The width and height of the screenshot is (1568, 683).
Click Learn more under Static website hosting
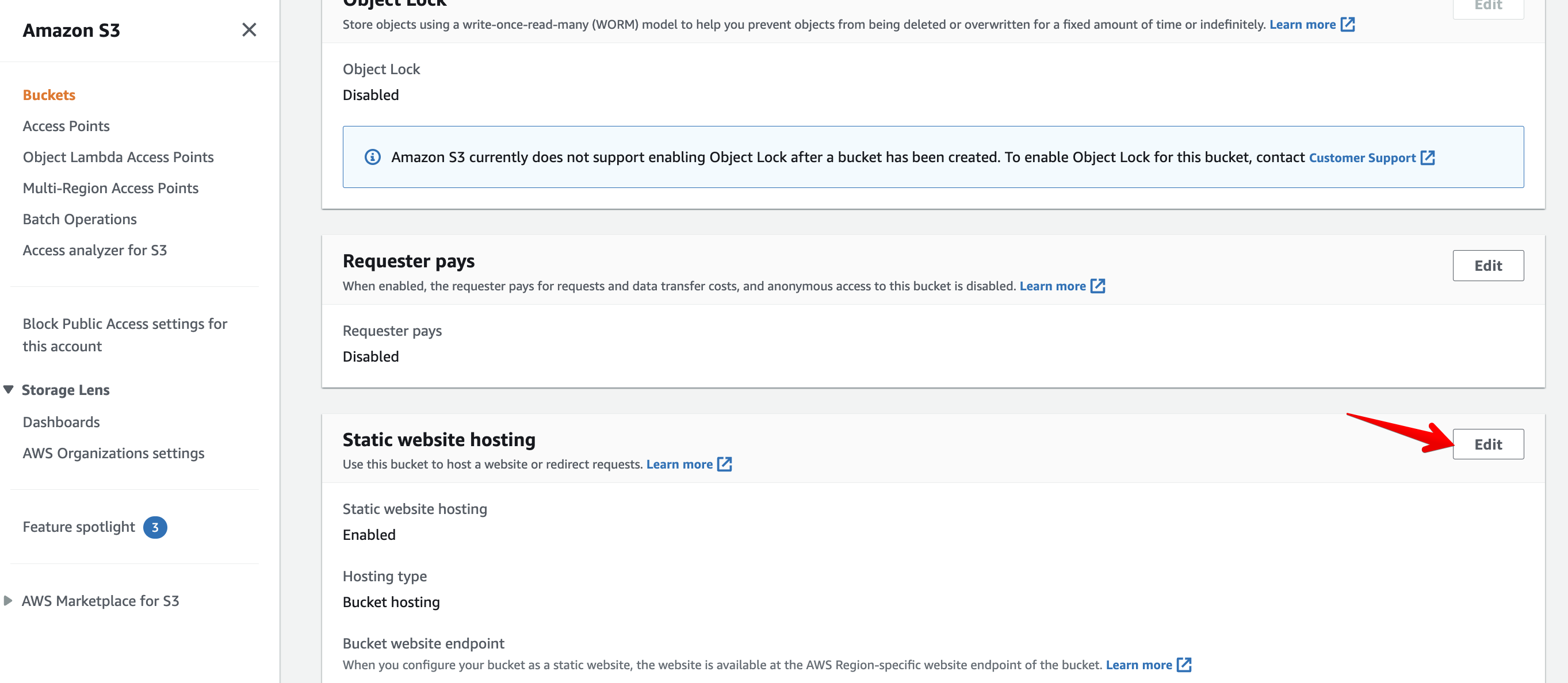pyautogui.click(x=679, y=464)
